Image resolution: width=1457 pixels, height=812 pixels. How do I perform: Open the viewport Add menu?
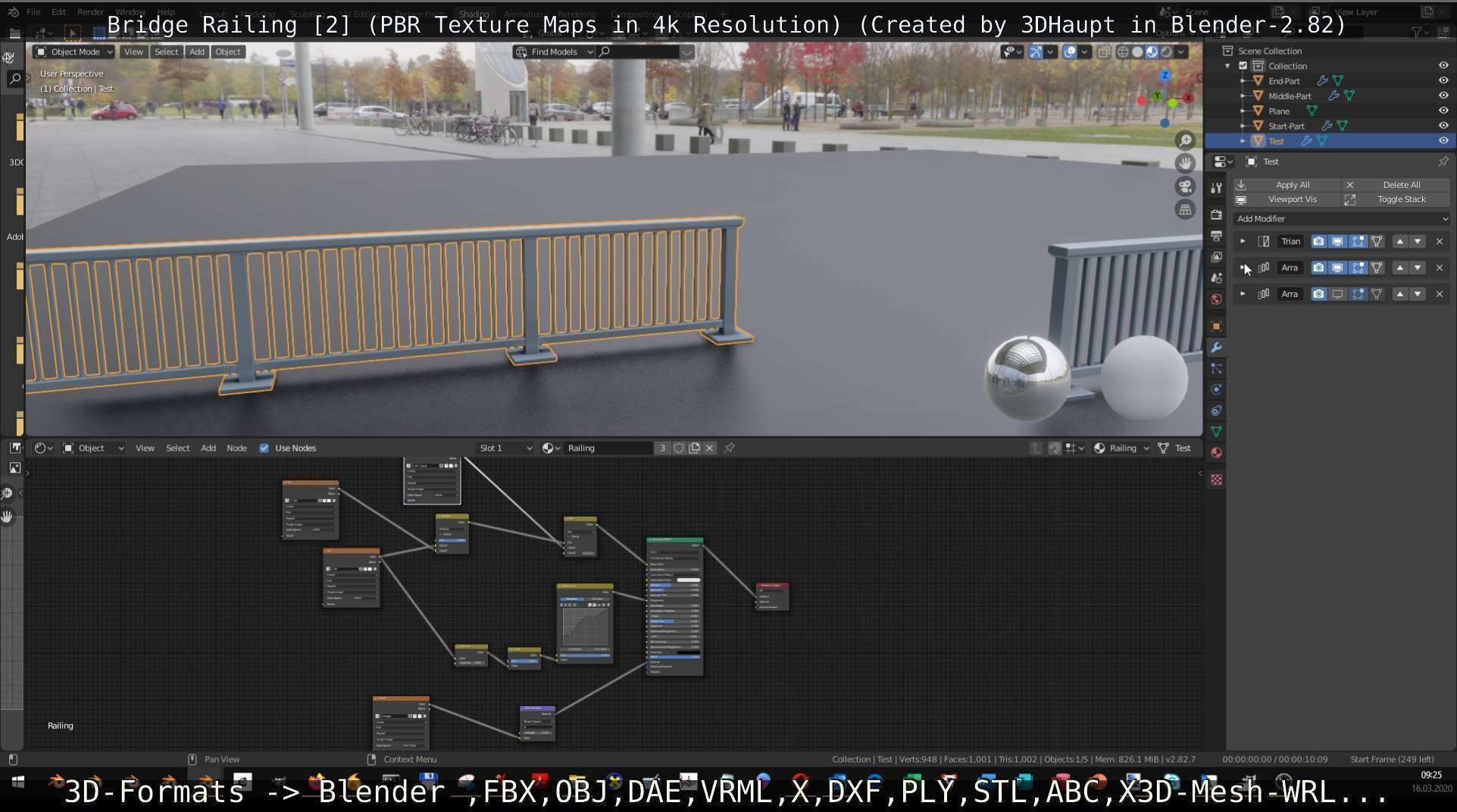click(x=197, y=52)
